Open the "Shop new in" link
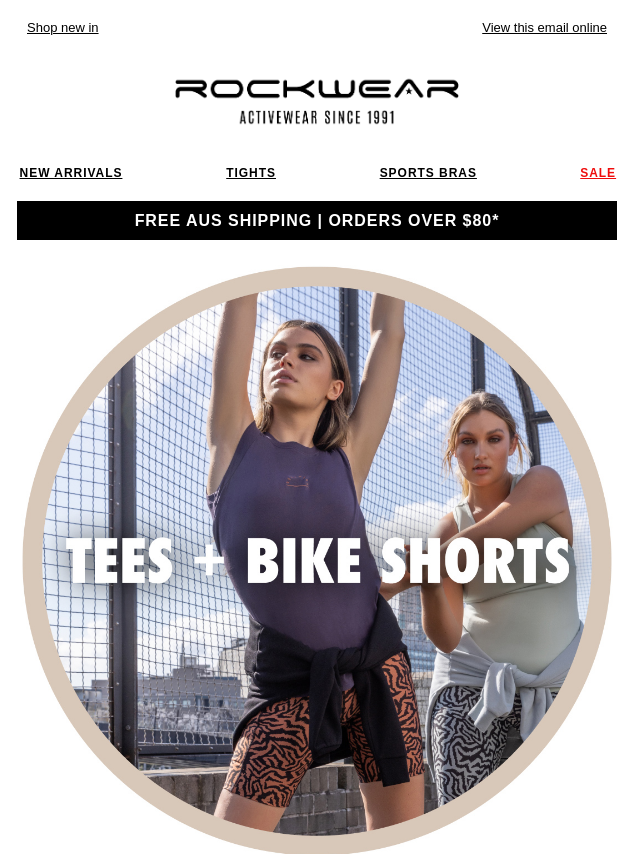The image size is (640, 854). click(x=63, y=28)
